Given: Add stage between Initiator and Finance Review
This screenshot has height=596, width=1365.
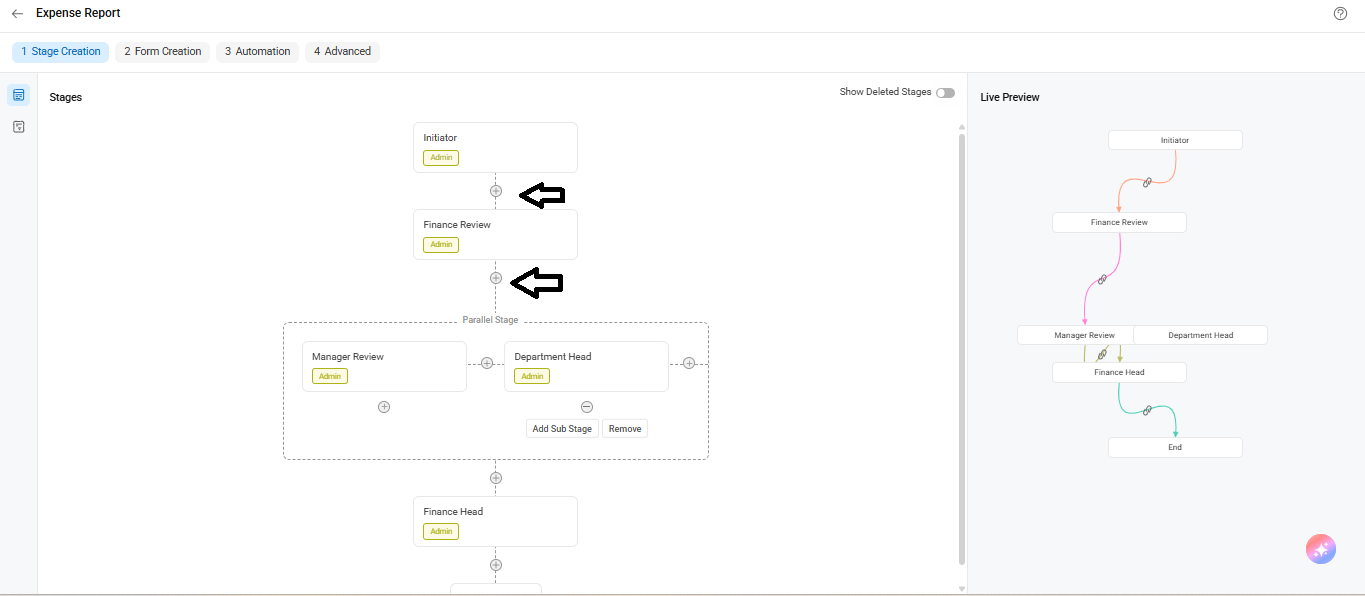Looking at the screenshot, I should [x=496, y=191].
